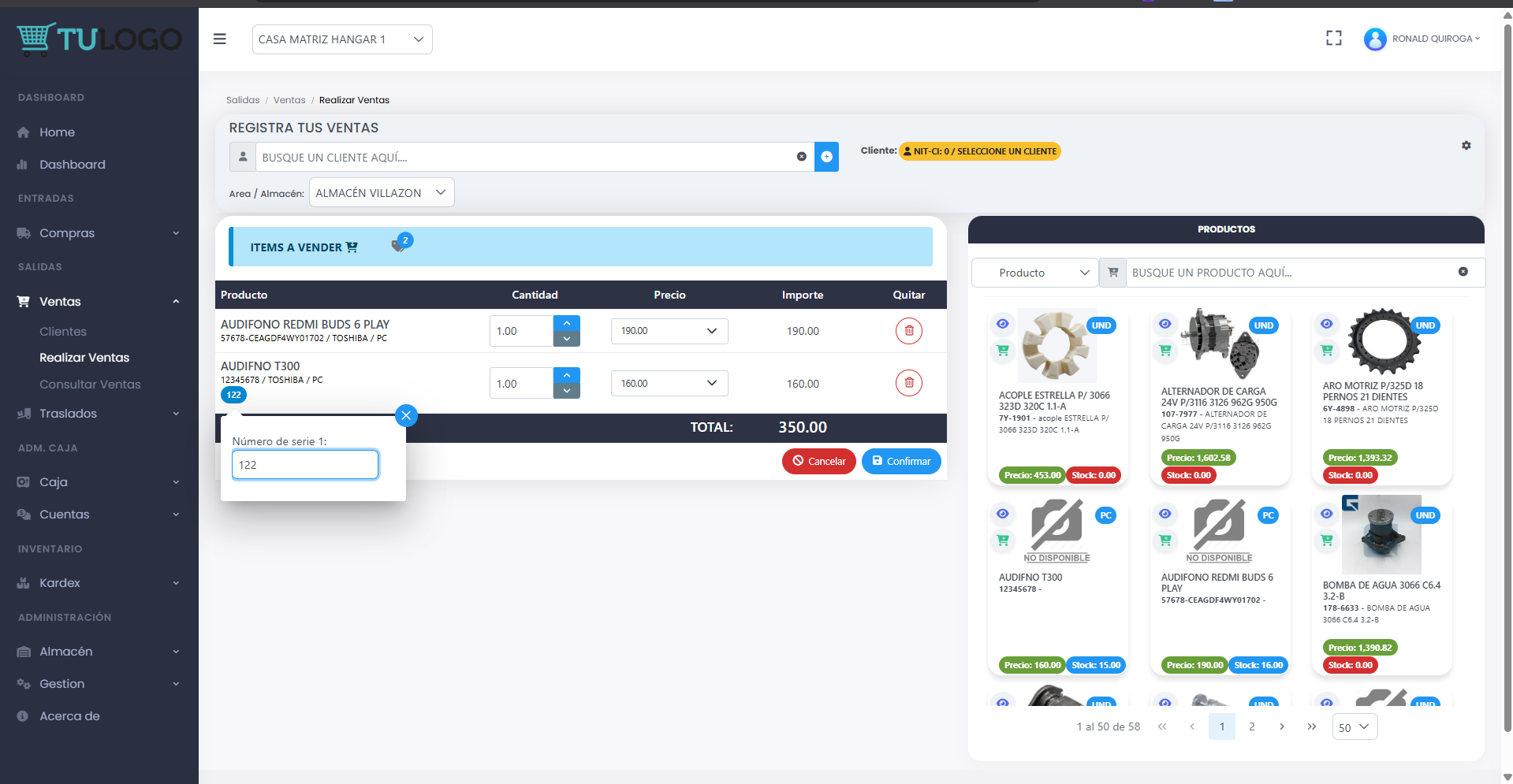Open the ALMACÉN VILLAZON warehouse dropdown
The width and height of the screenshot is (1513, 784).
tap(381, 193)
